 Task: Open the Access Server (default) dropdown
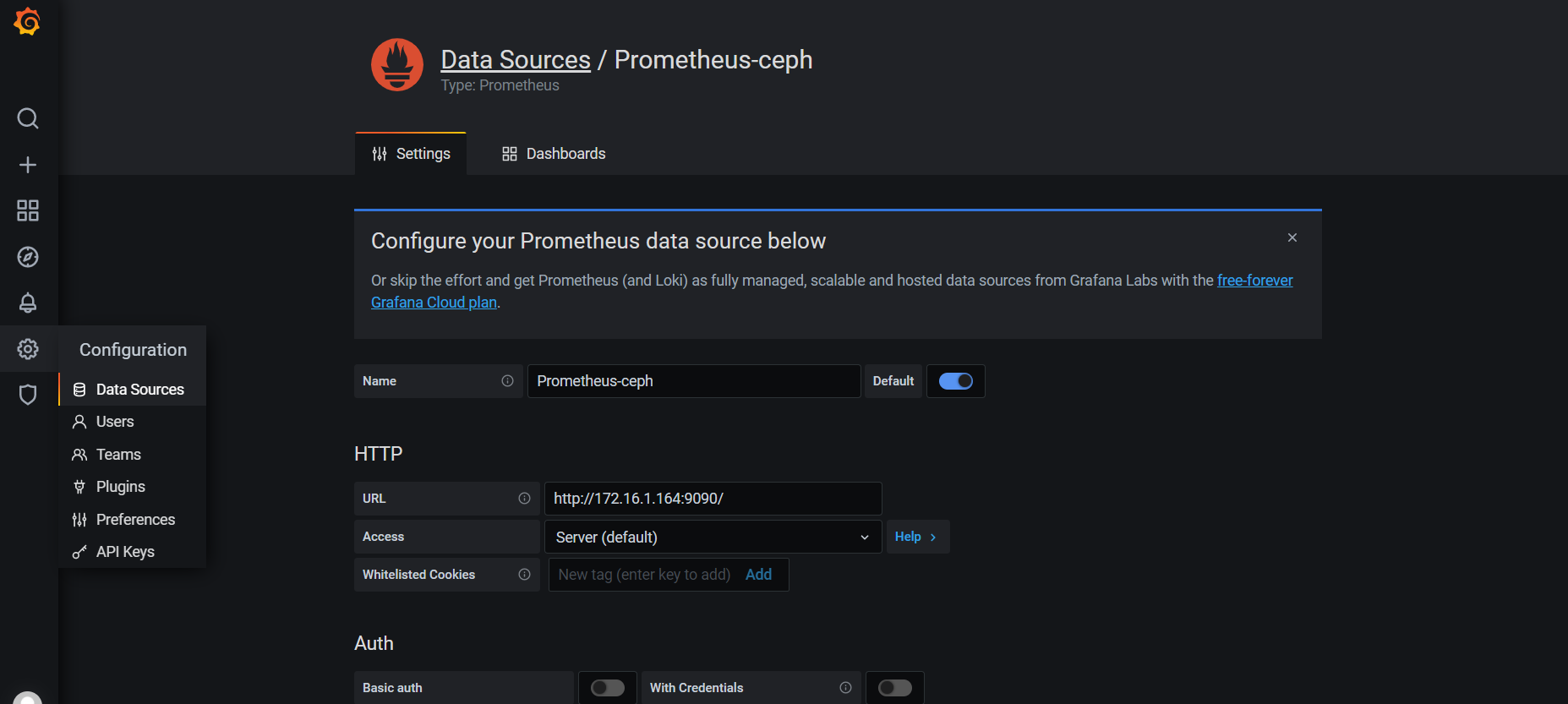(x=713, y=538)
